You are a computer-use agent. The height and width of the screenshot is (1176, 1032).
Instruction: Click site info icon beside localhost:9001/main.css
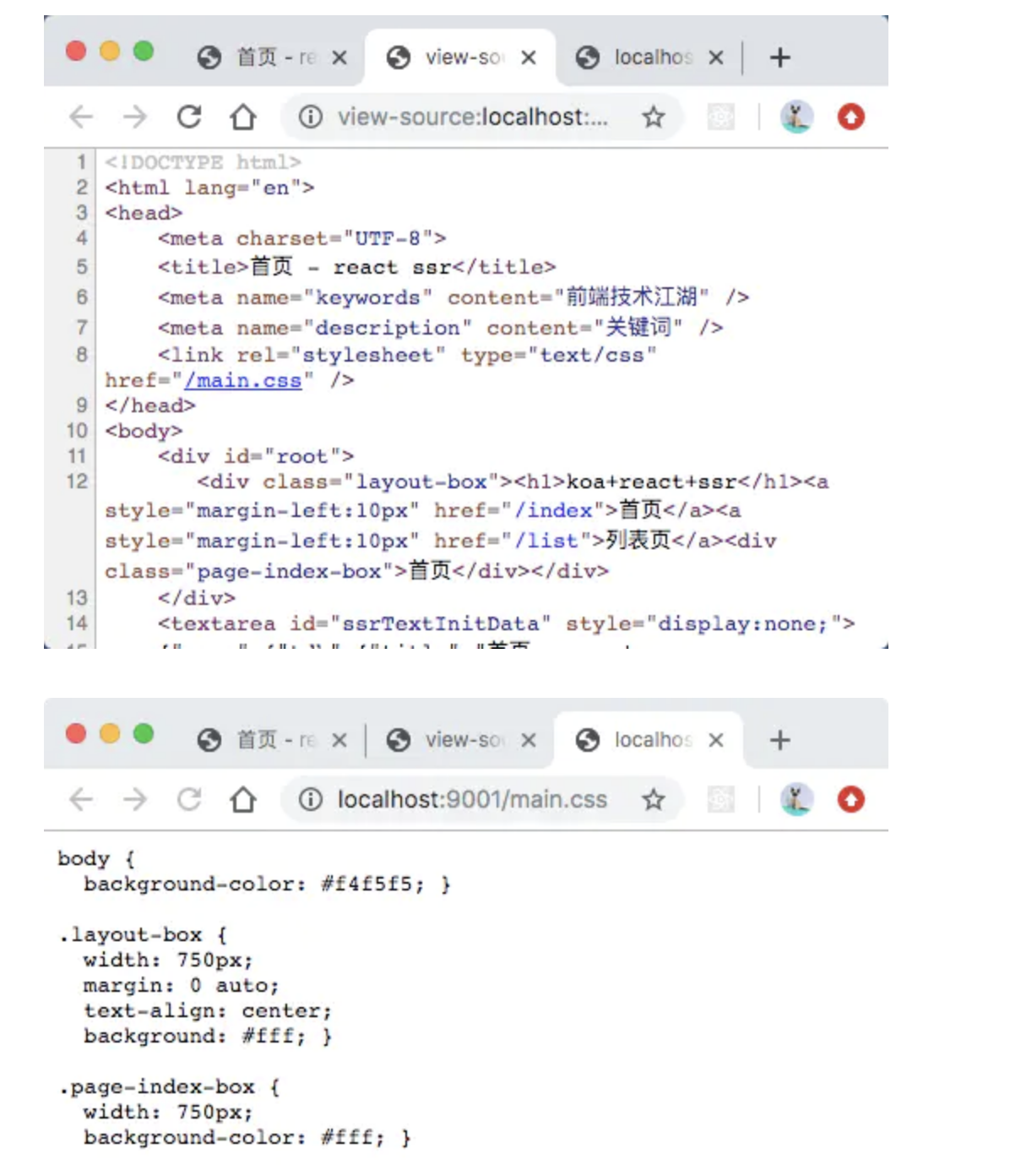tap(310, 799)
